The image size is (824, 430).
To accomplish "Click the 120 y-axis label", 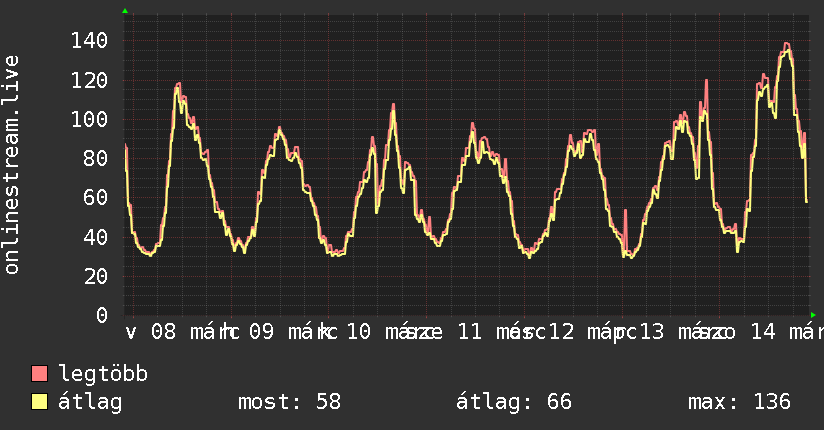I will tap(89, 80).
